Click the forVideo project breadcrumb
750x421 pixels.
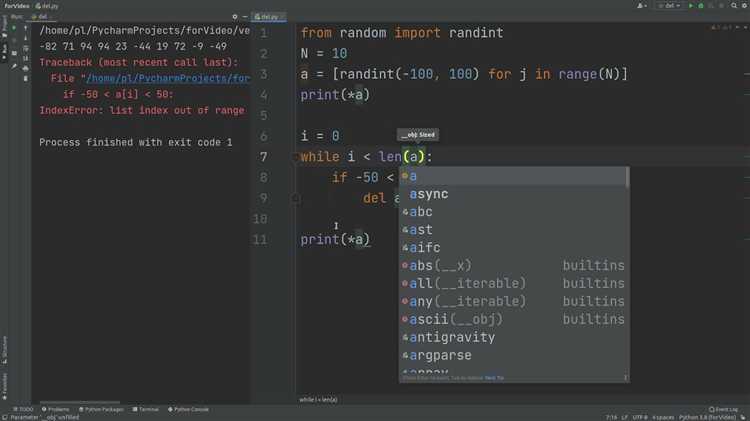pyautogui.click(x=17, y=6)
